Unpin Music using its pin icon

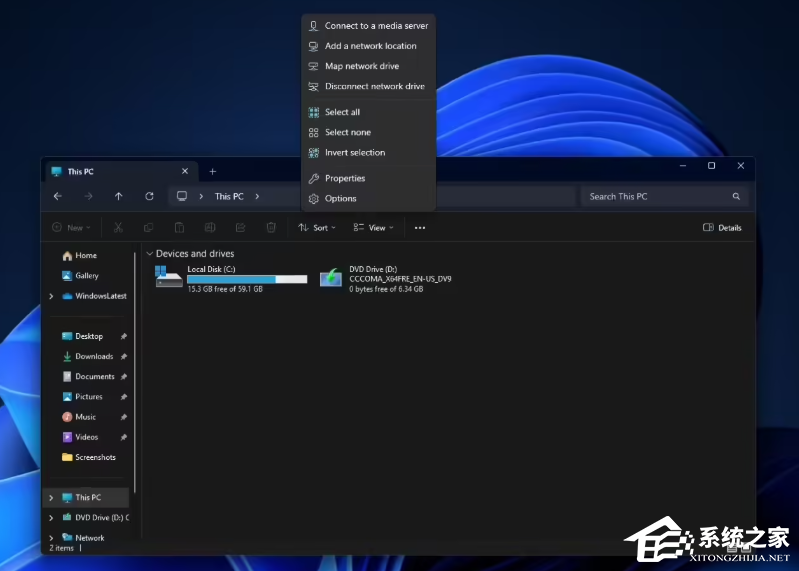[x=123, y=417]
